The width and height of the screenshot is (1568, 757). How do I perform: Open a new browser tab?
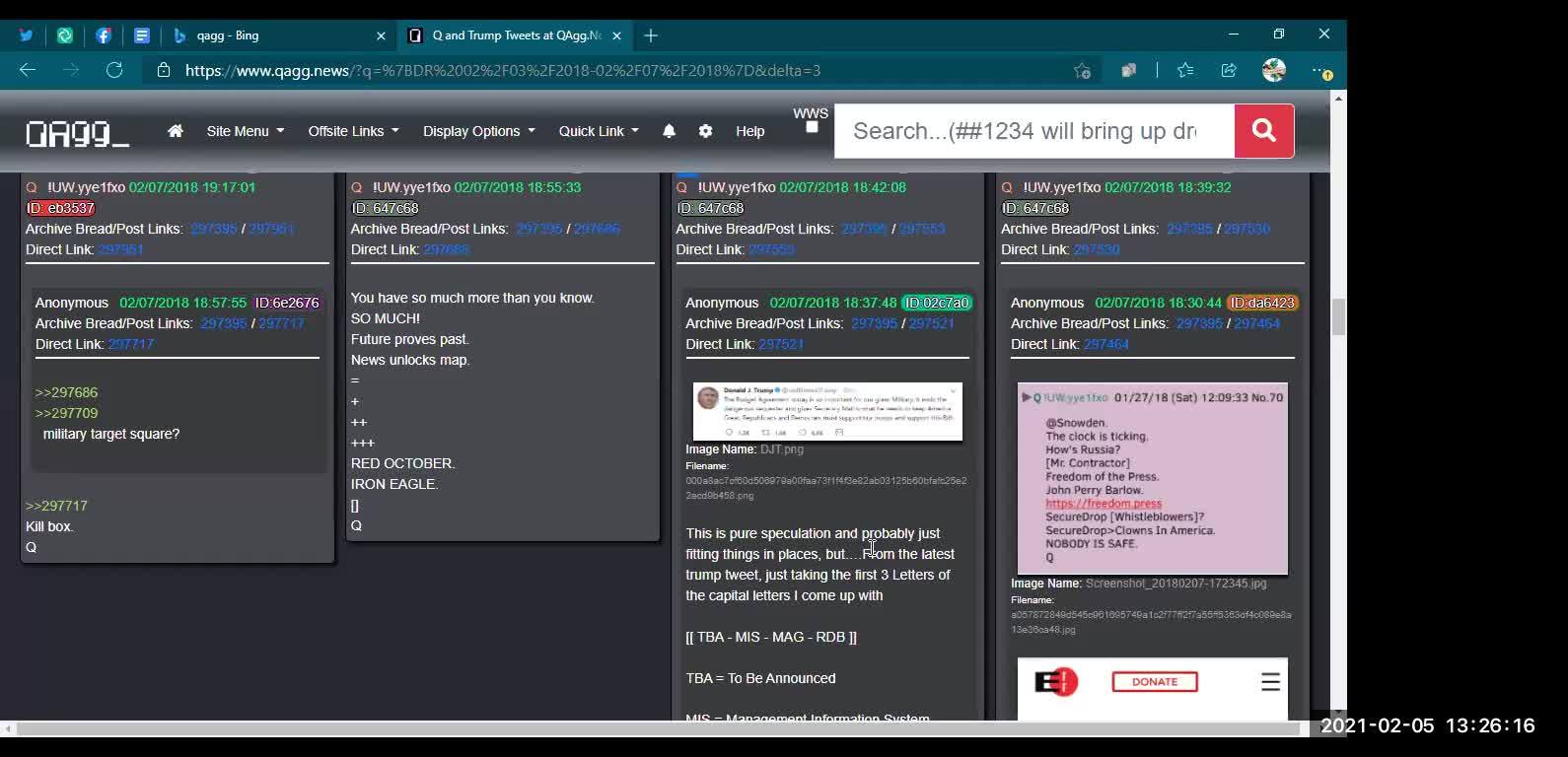pyautogui.click(x=651, y=35)
